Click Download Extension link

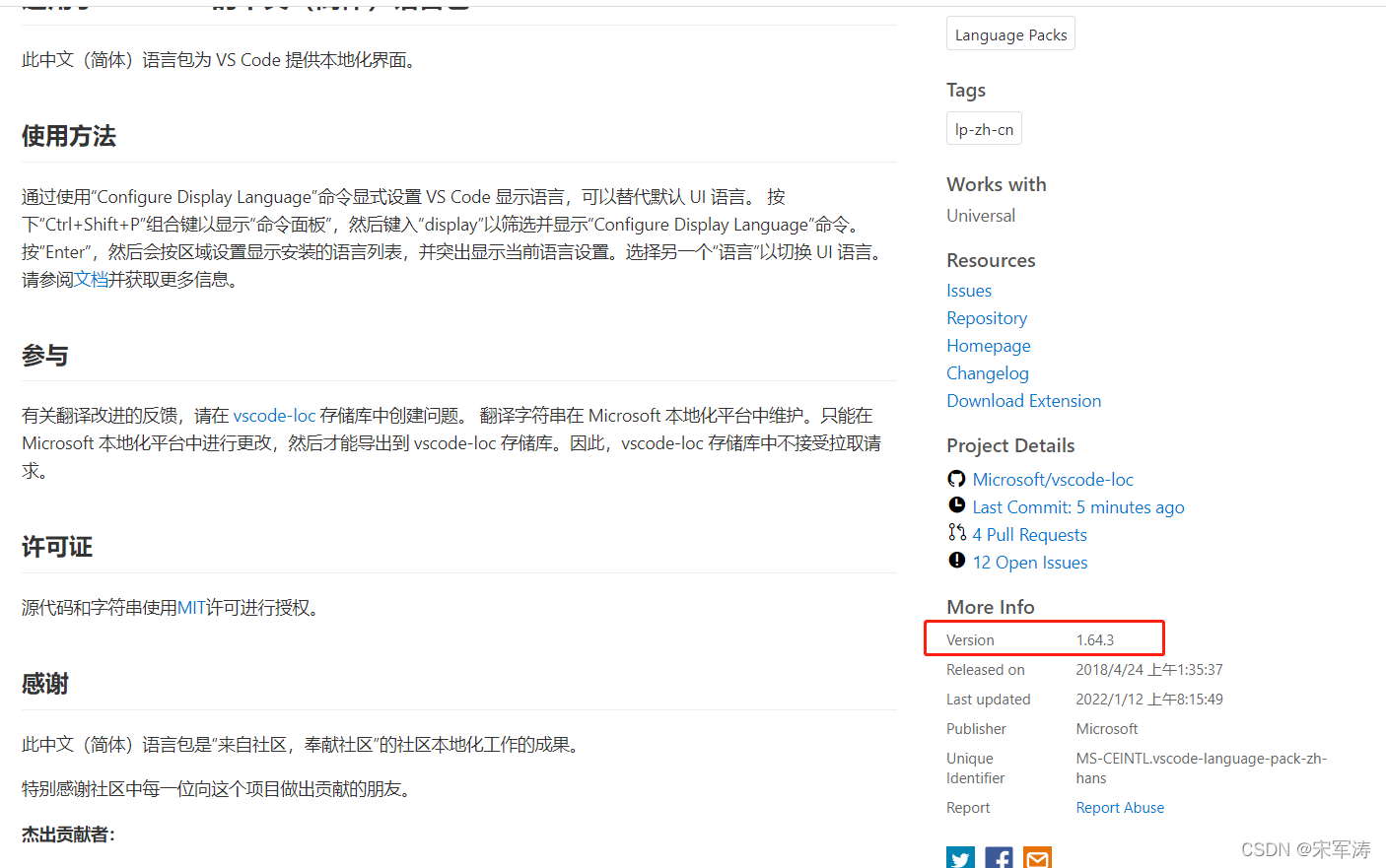click(1024, 401)
